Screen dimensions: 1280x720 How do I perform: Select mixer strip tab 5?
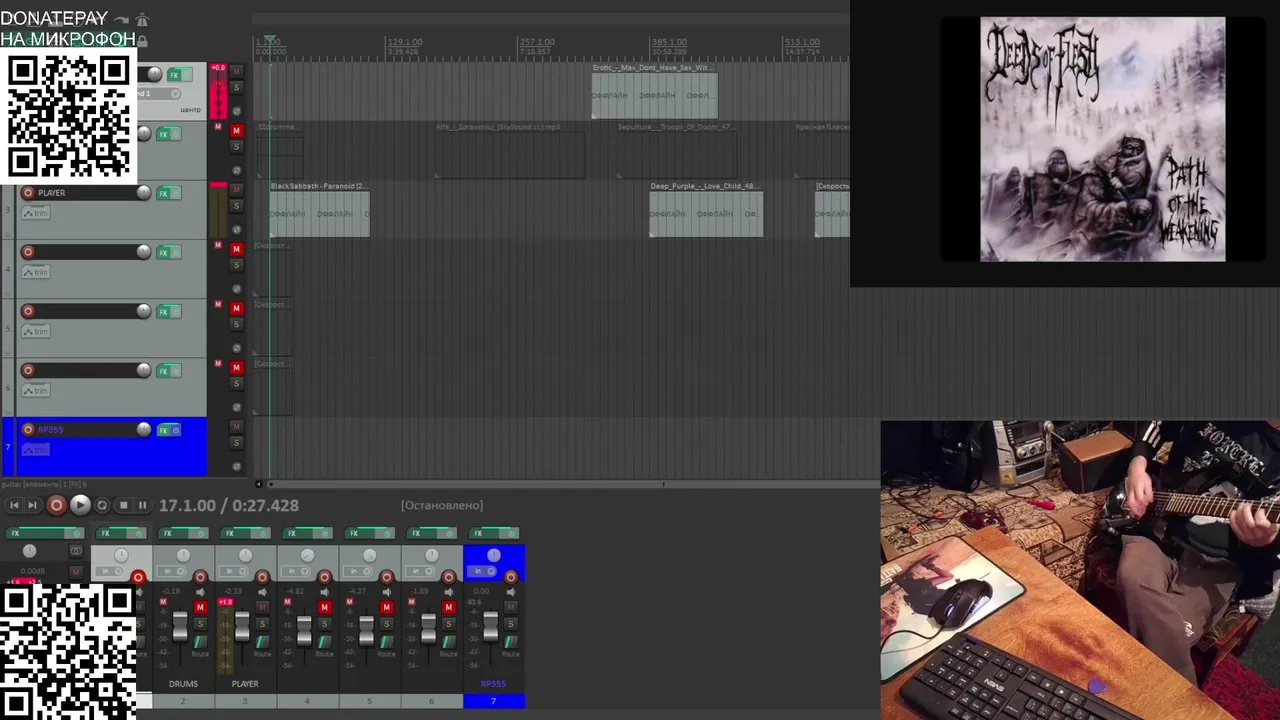[x=369, y=702]
